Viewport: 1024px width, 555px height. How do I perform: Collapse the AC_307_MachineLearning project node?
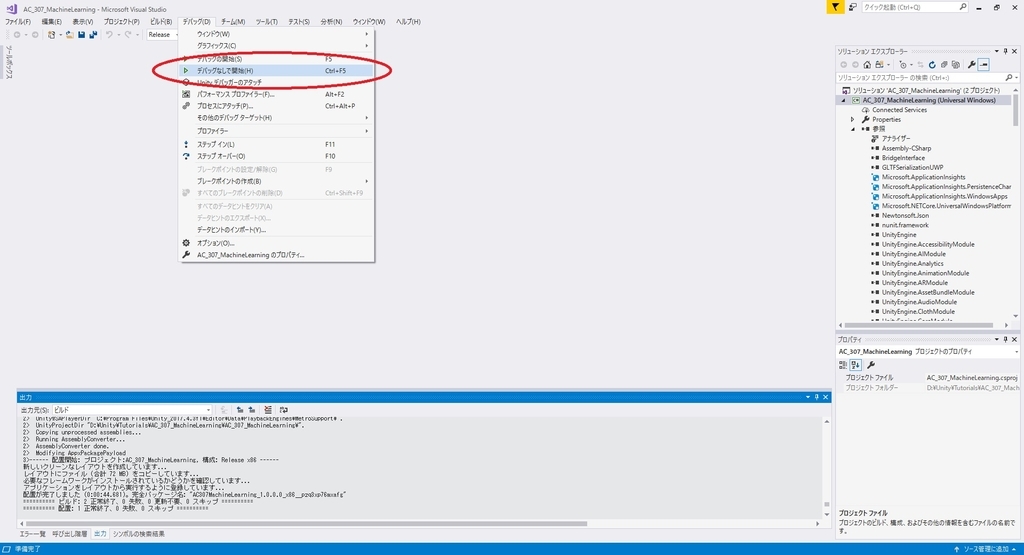[843, 101]
